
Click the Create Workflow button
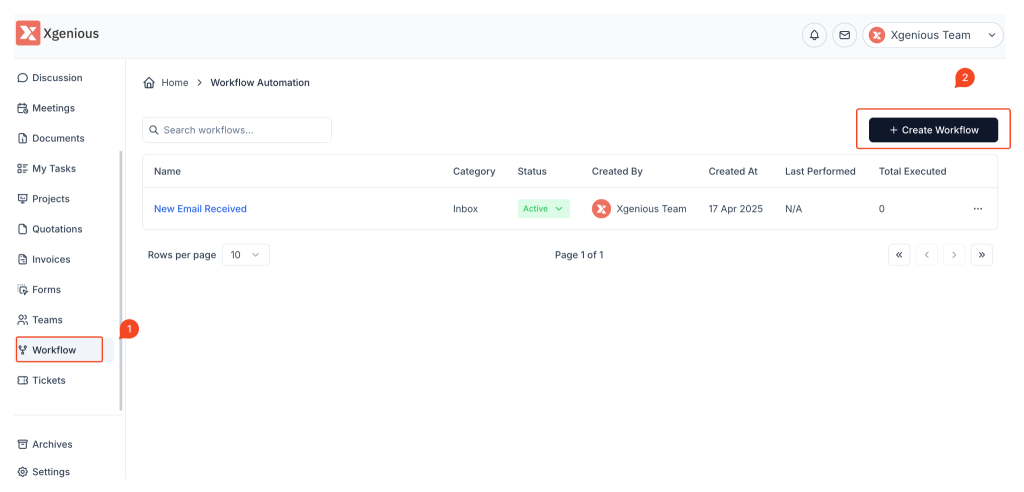933,130
